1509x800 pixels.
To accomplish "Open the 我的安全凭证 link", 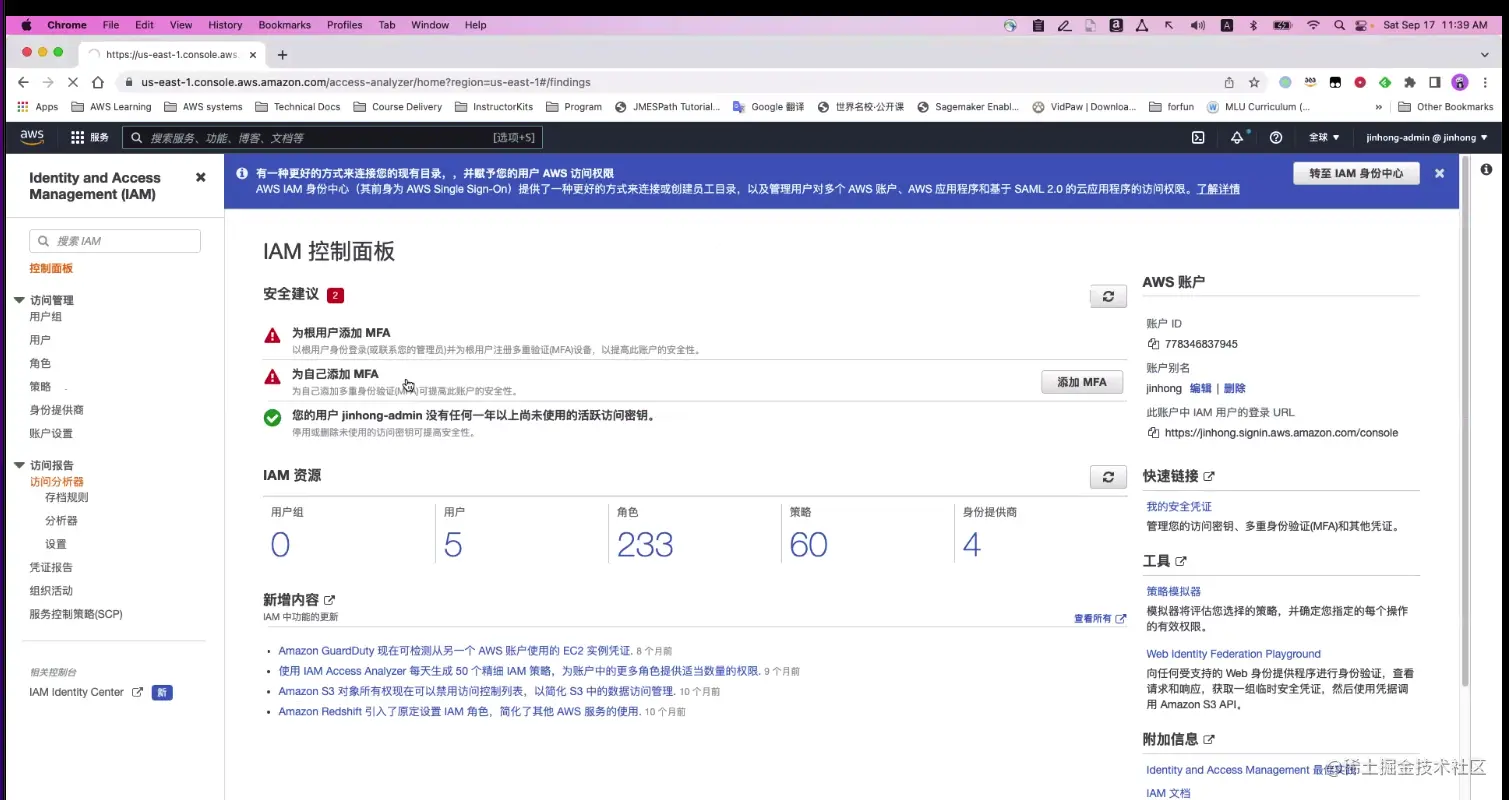I will (x=1179, y=507).
